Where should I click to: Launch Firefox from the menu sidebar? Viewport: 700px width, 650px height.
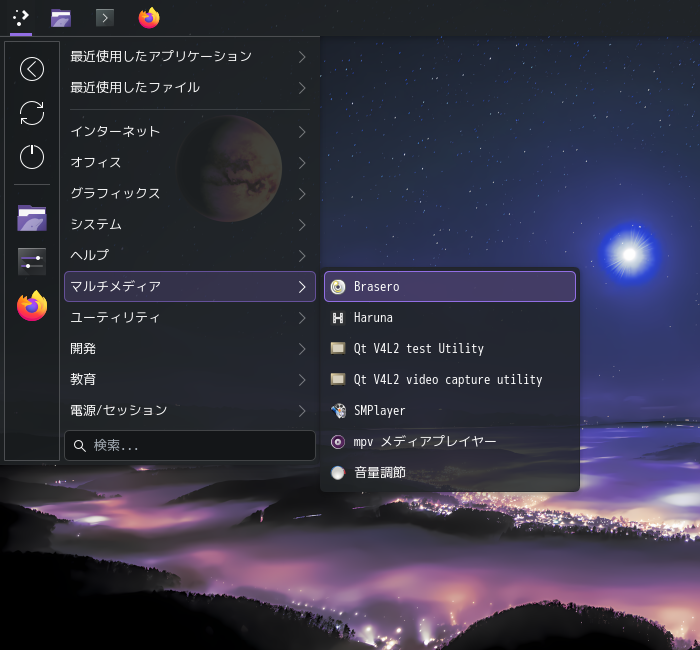(32, 306)
